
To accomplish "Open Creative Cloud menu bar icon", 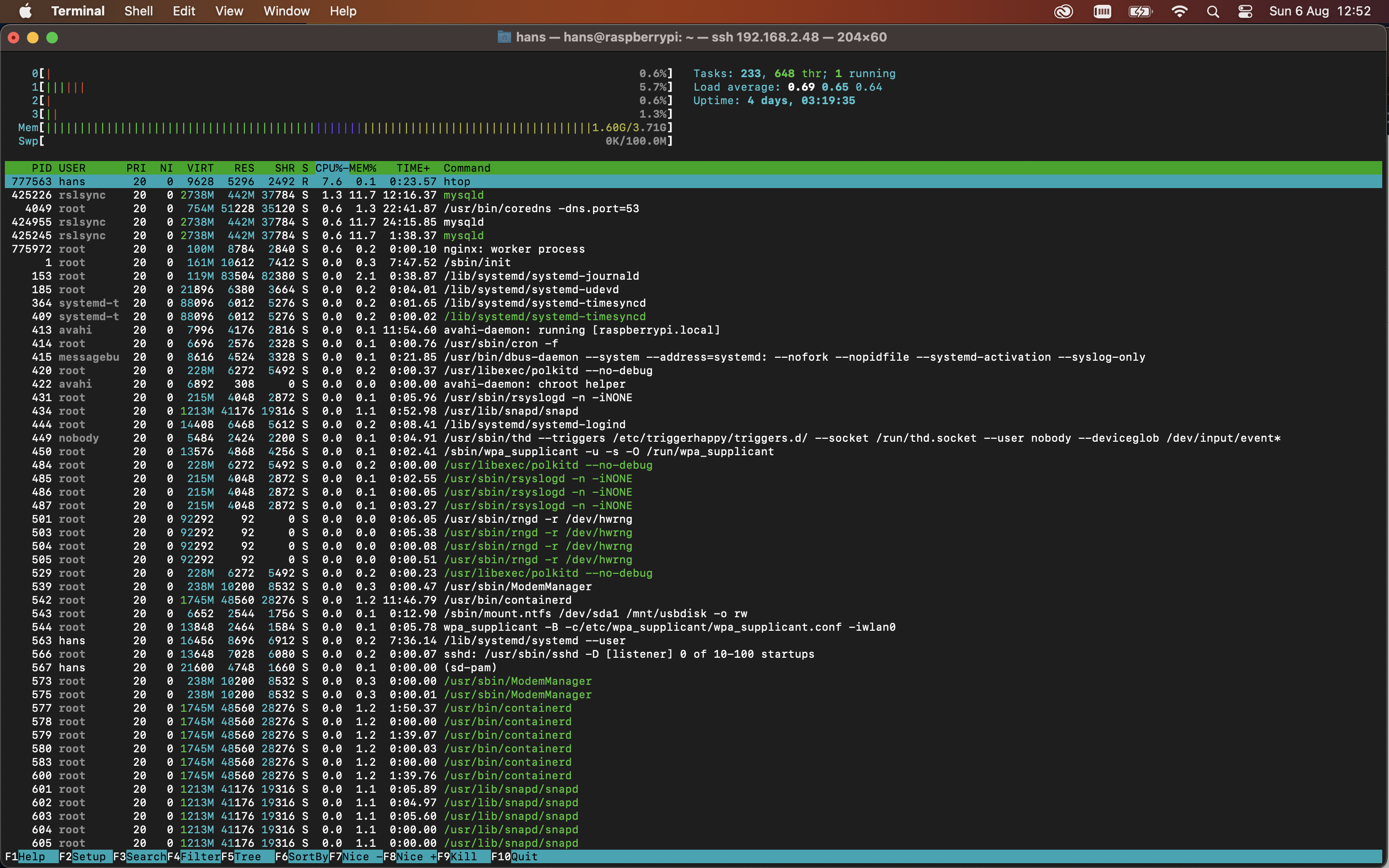I will coord(1063,12).
